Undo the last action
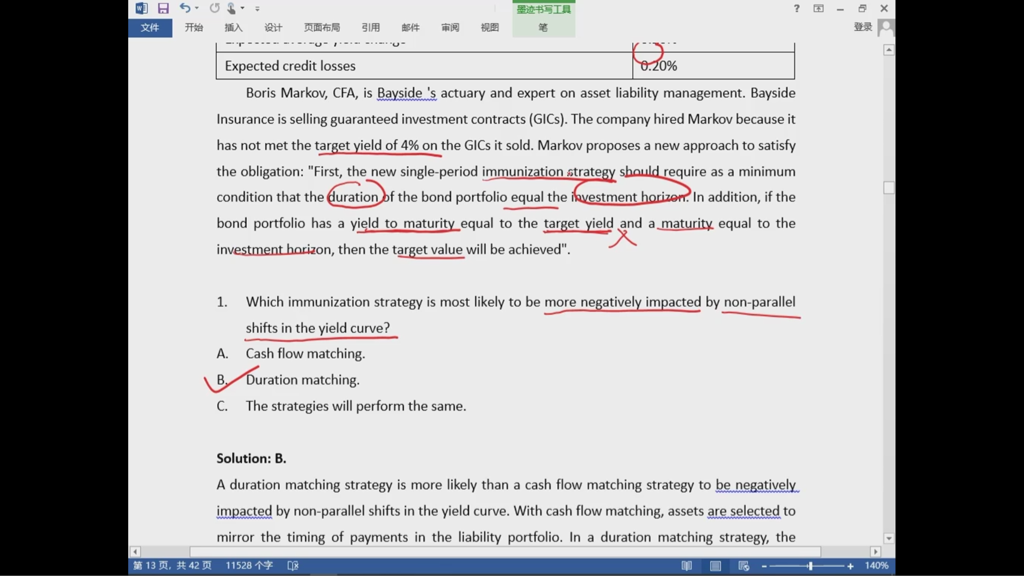Screen dimensions: 1024x576 click(185, 8)
